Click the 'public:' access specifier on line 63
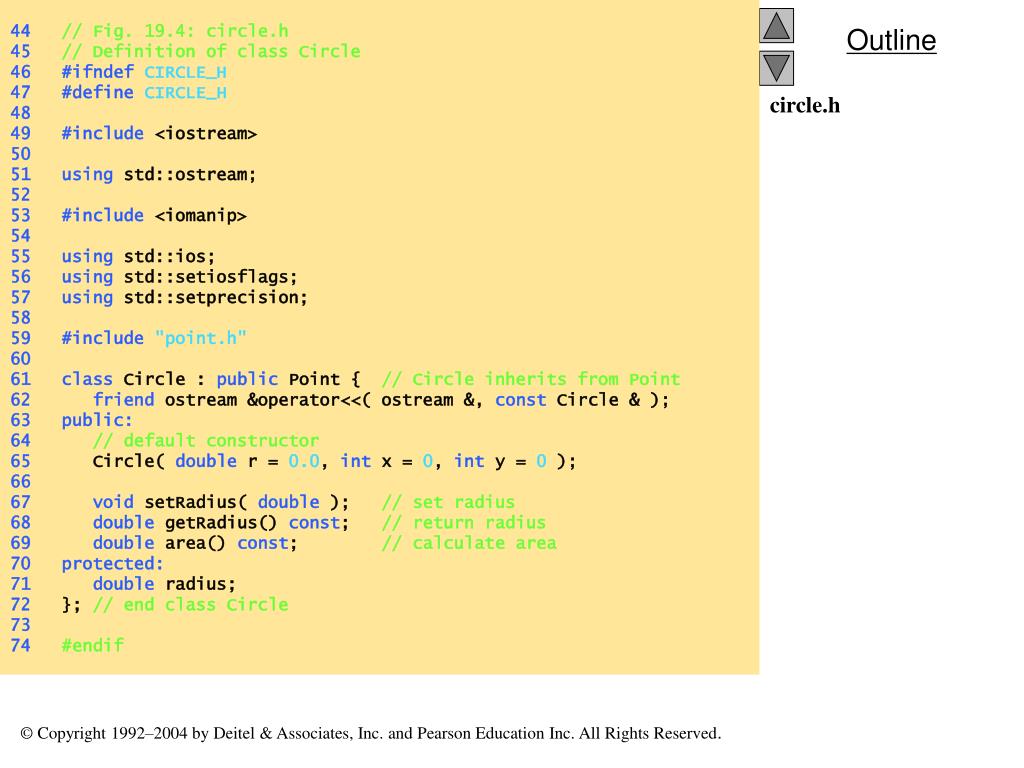The image size is (1024, 768). point(97,421)
